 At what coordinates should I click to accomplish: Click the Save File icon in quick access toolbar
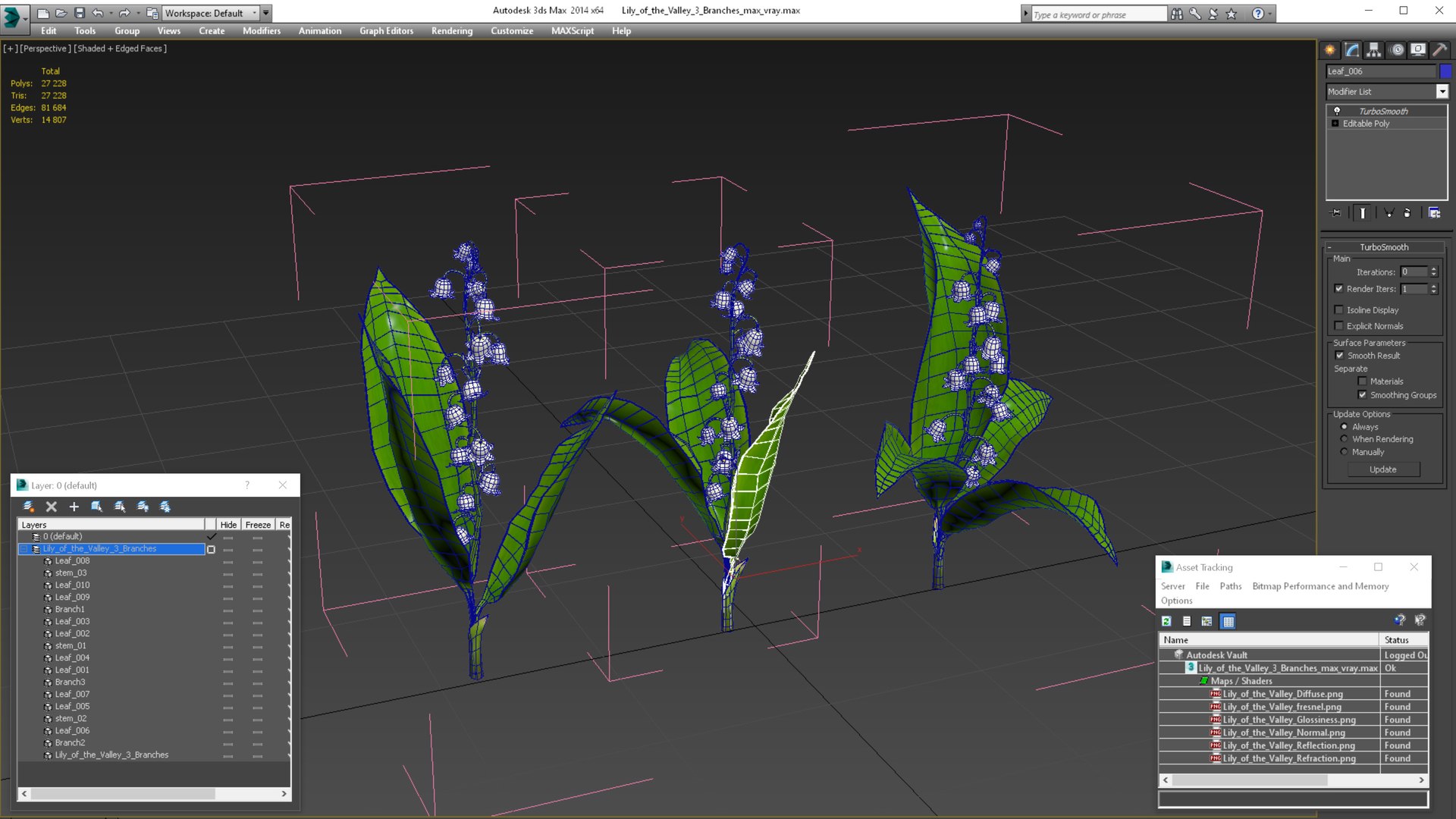pos(80,13)
